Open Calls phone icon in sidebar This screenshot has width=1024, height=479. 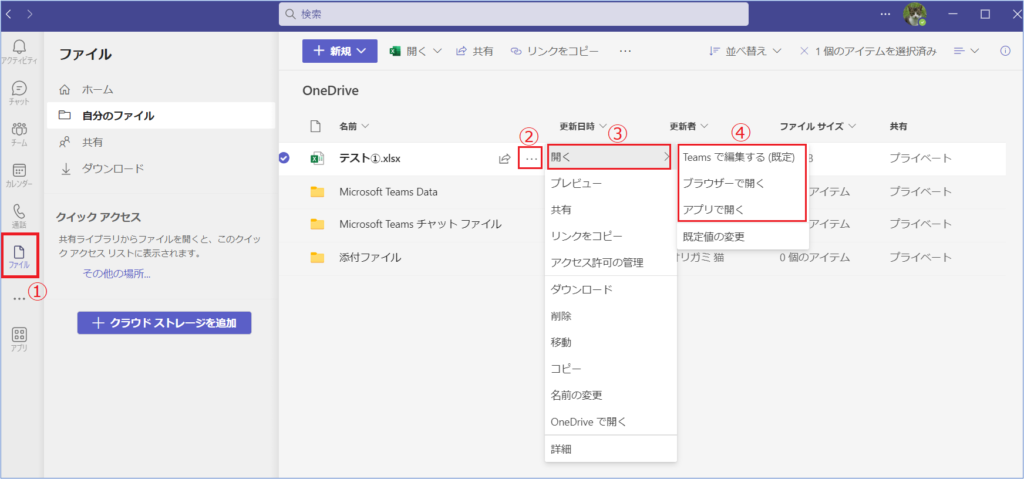tap(20, 217)
